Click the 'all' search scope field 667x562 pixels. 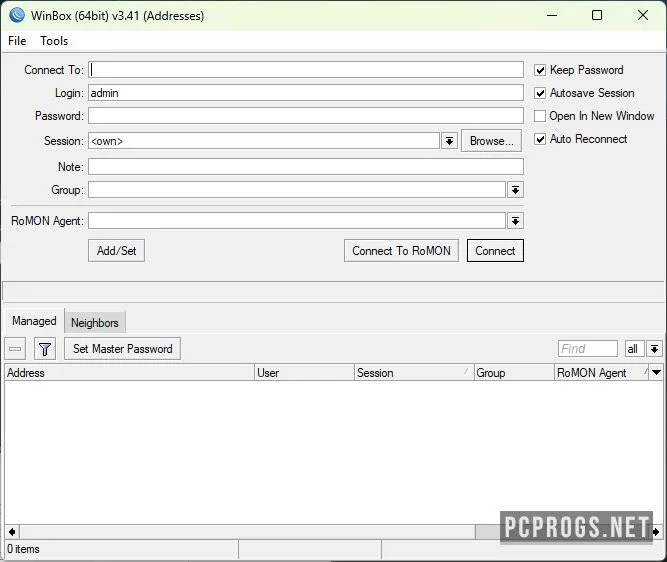(x=635, y=349)
